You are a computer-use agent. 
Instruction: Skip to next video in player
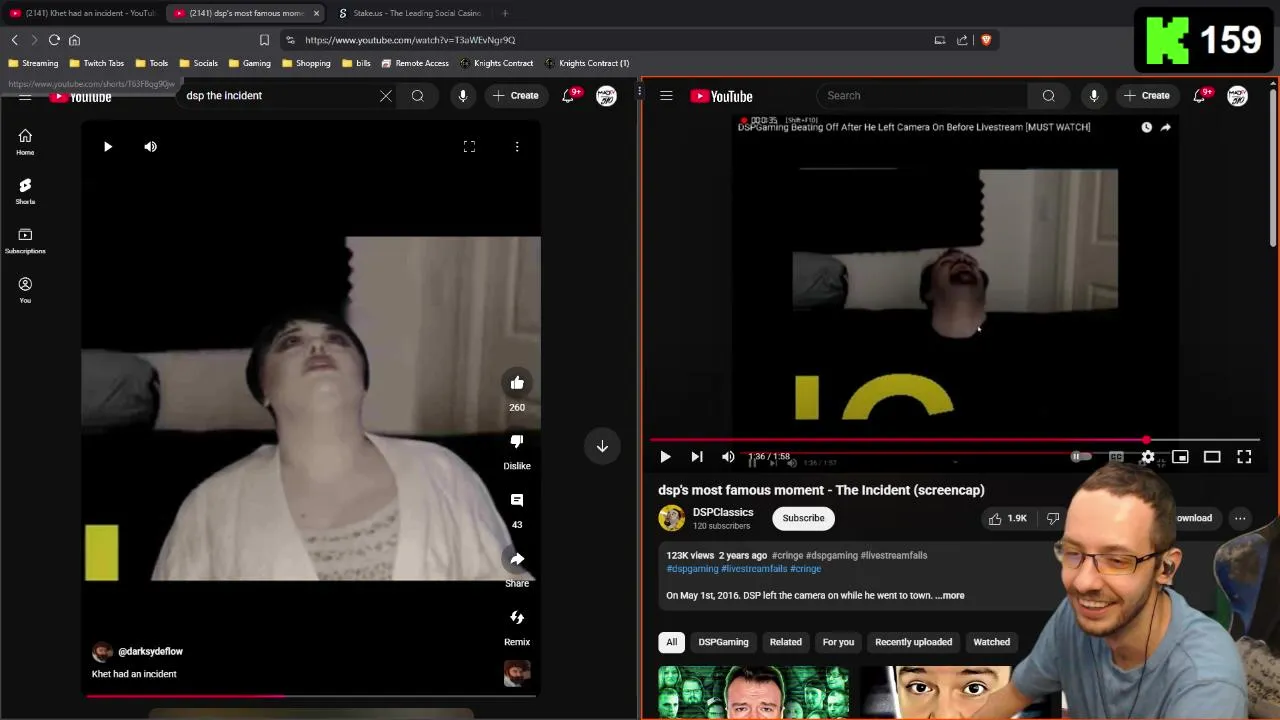(x=697, y=457)
